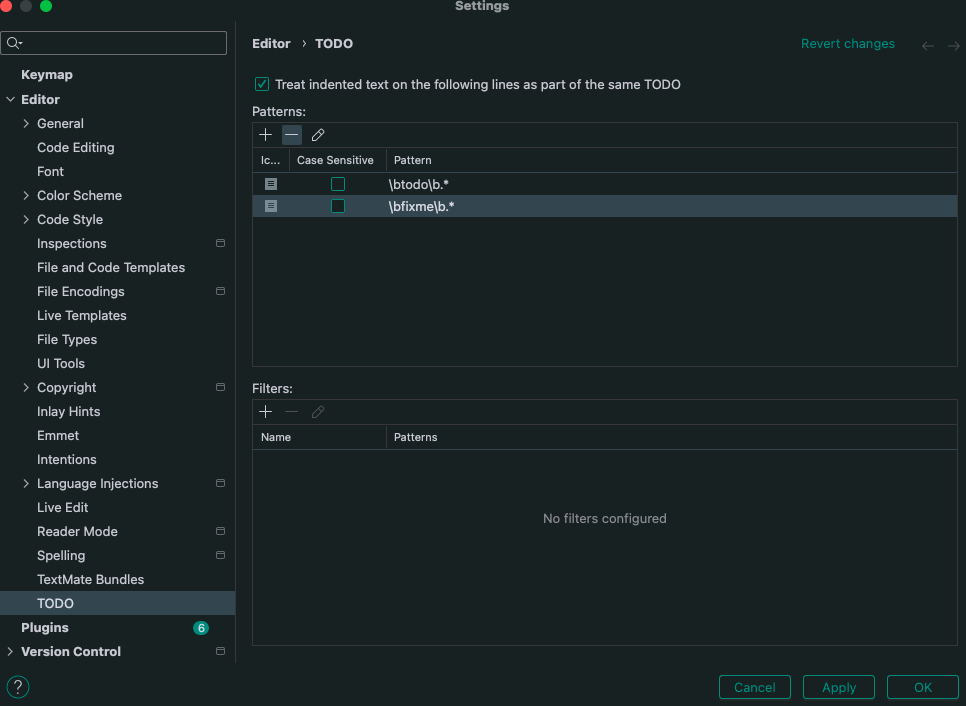Screen dimensions: 966x706
Task: Open Keymap settings
Action: click(x=47, y=75)
